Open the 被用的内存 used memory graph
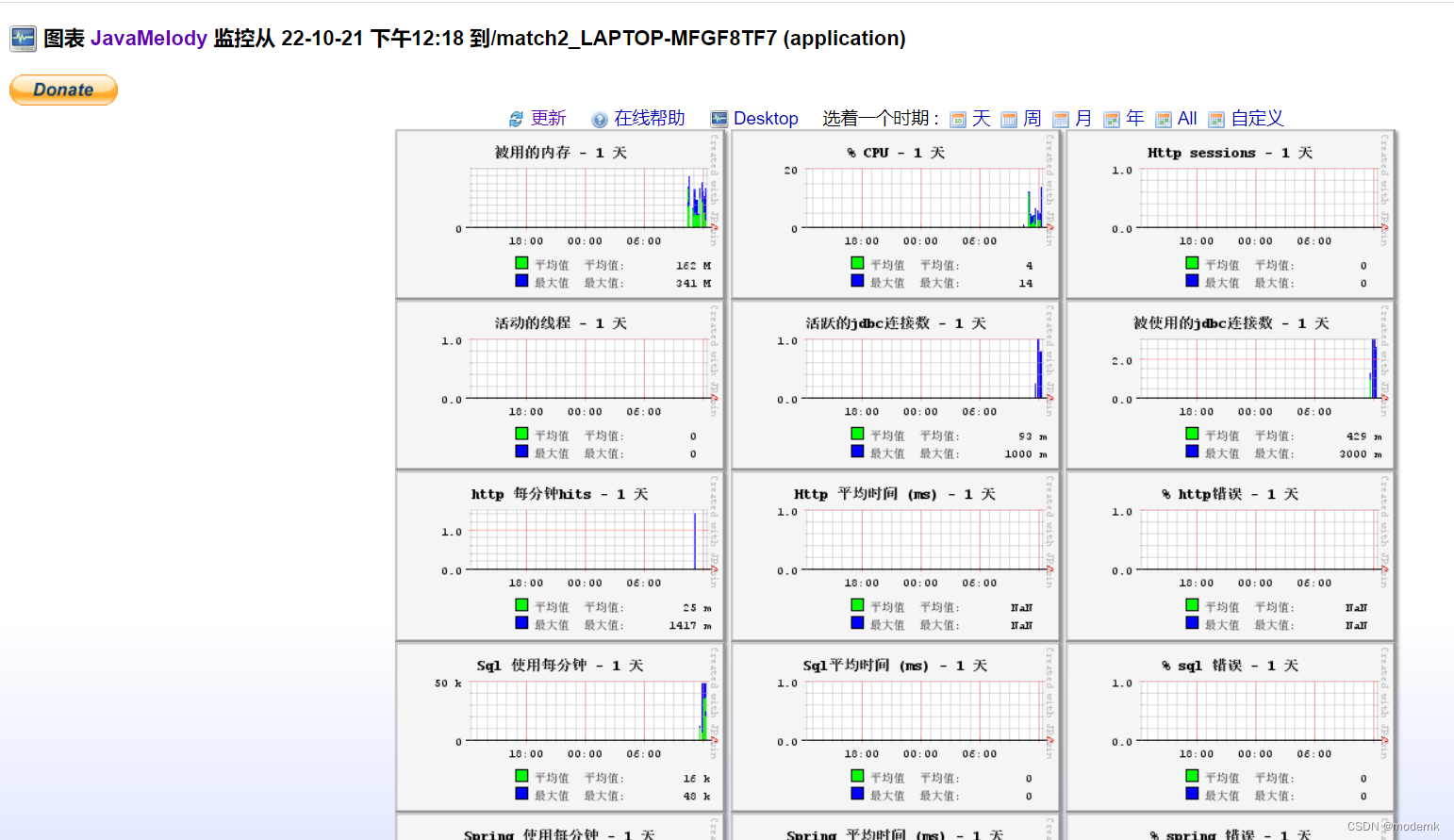 (x=560, y=214)
